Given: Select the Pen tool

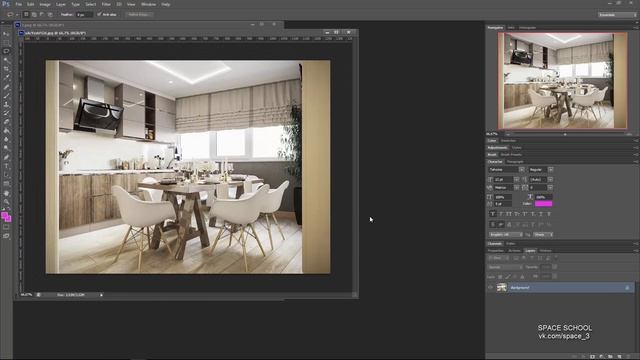Looking at the screenshot, I should [6, 158].
